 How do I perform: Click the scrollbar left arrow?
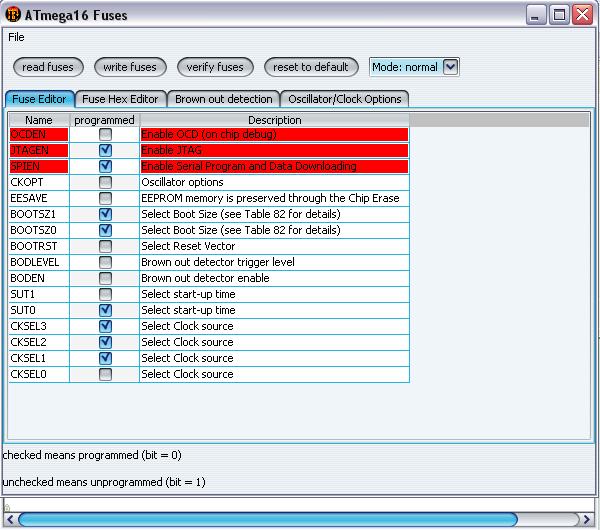10,520
